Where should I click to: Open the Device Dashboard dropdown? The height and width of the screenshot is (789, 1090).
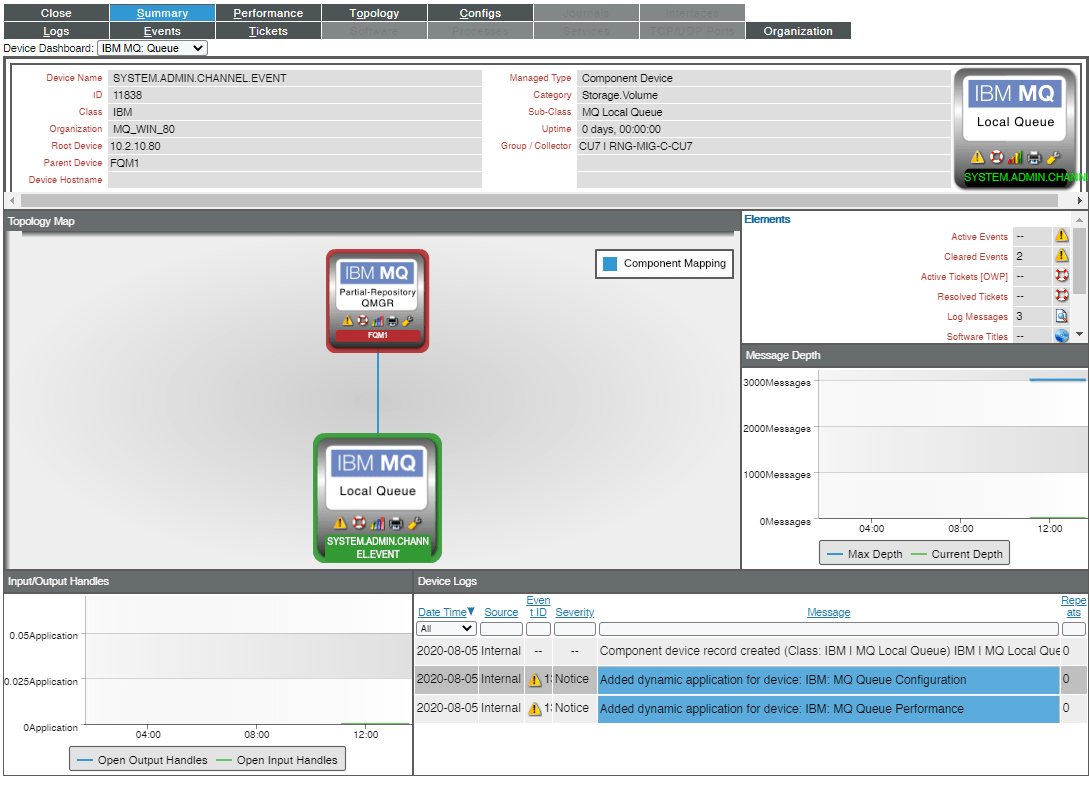tap(152, 48)
